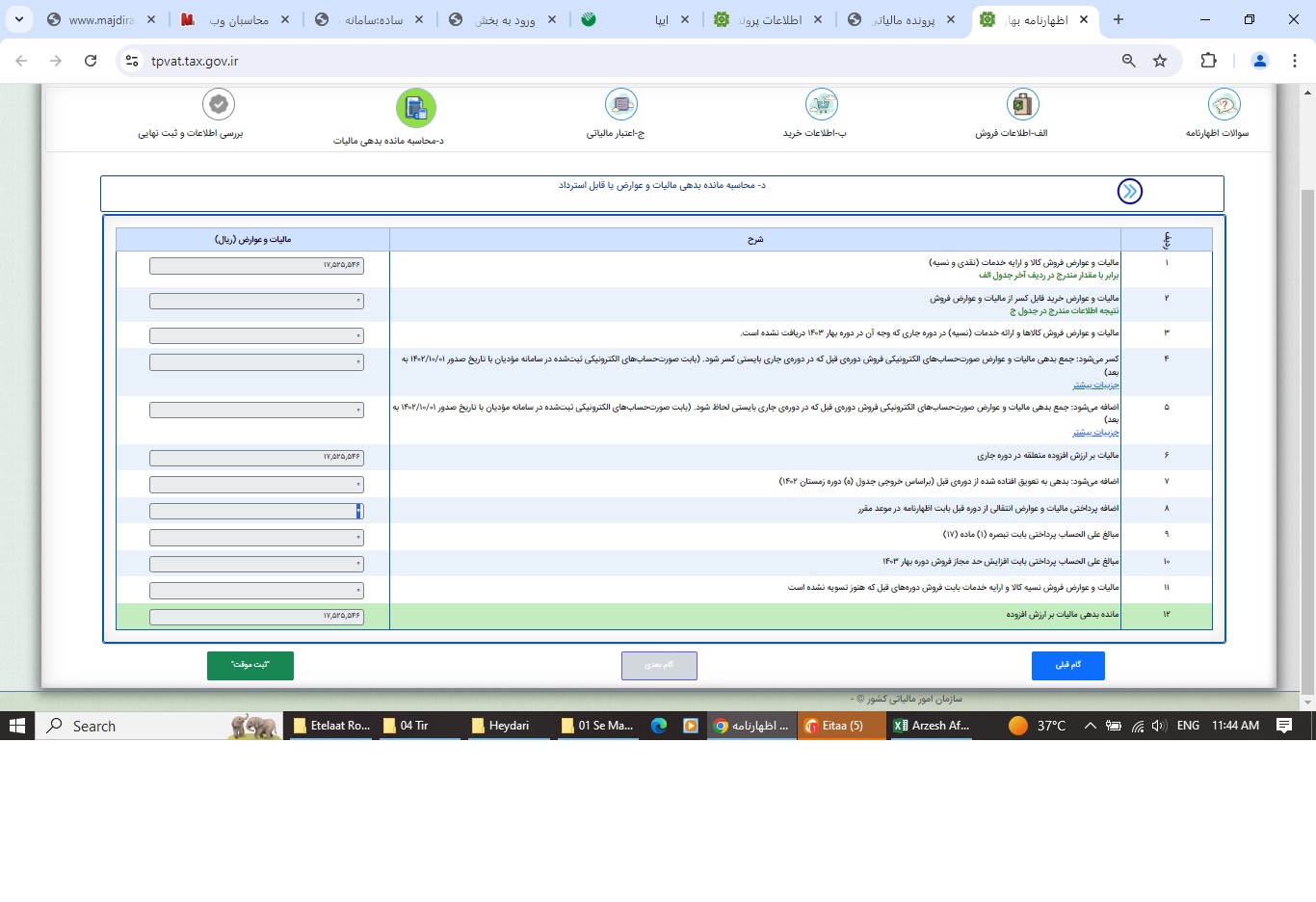Click the 'گام بعدی' next step button

coord(659,666)
